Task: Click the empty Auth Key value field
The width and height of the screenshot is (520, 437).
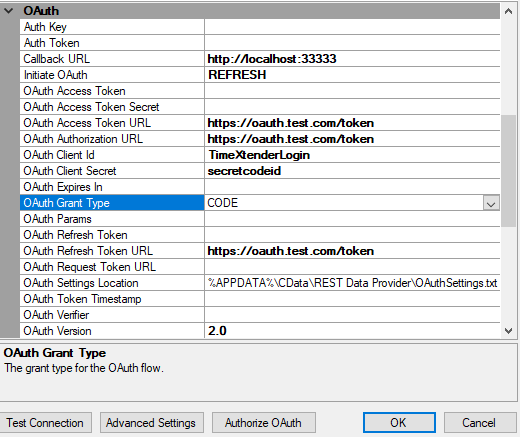Action: pos(352,27)
